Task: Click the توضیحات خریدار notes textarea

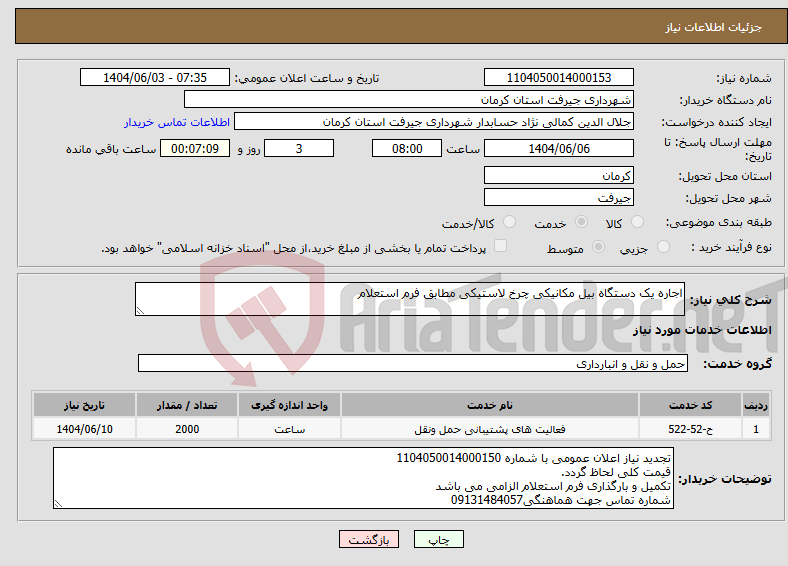Action: 363,479
